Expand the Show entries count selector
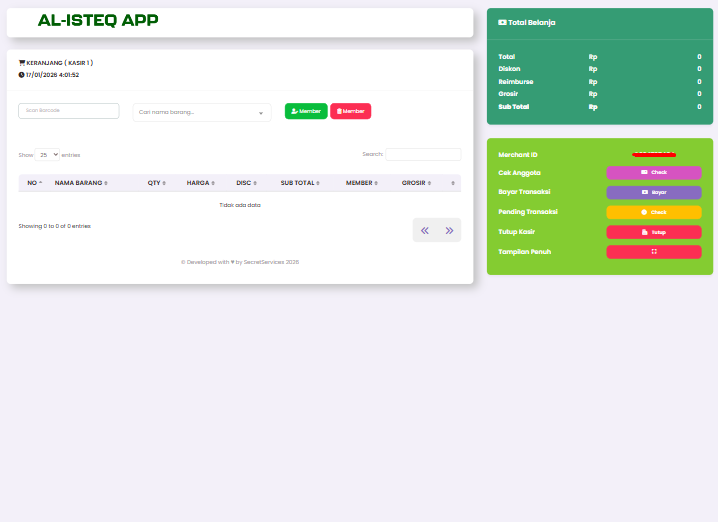 point(47,155)
